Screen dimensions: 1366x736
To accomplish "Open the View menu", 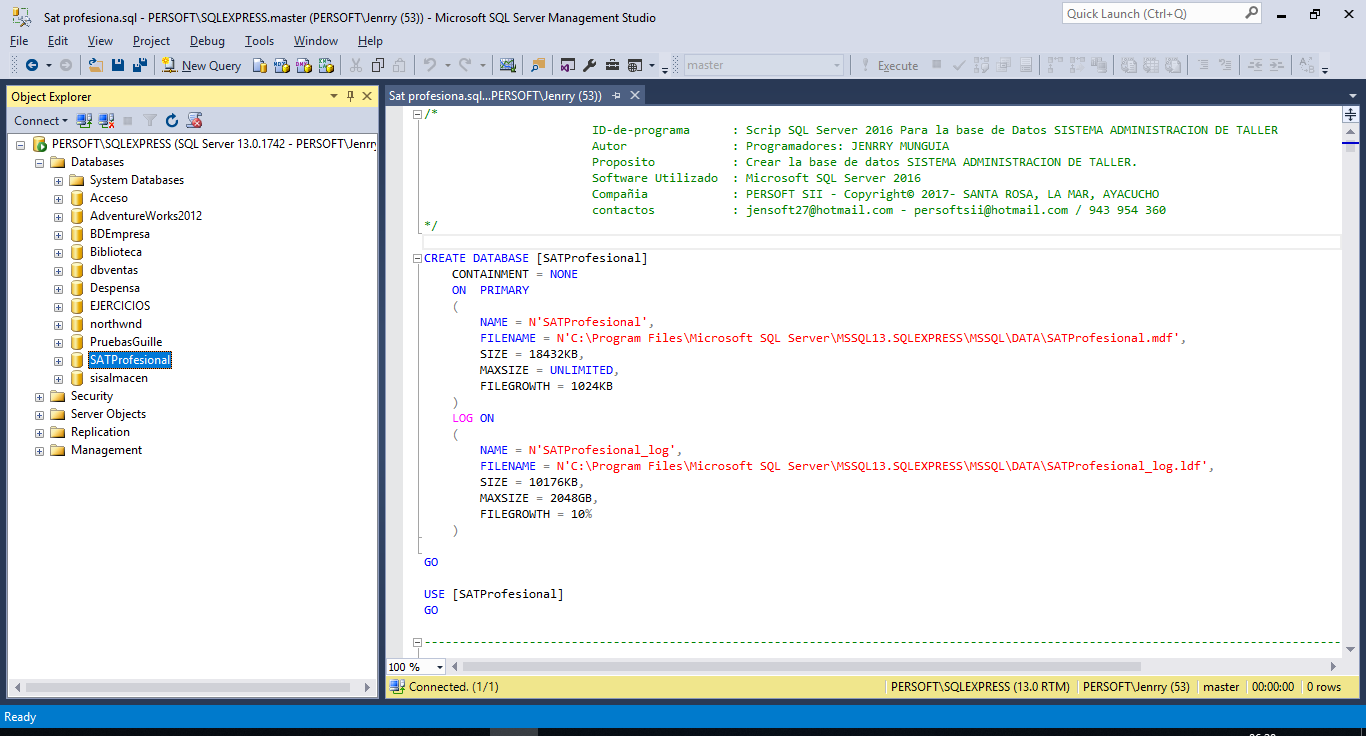I will [x=100, y=41].
